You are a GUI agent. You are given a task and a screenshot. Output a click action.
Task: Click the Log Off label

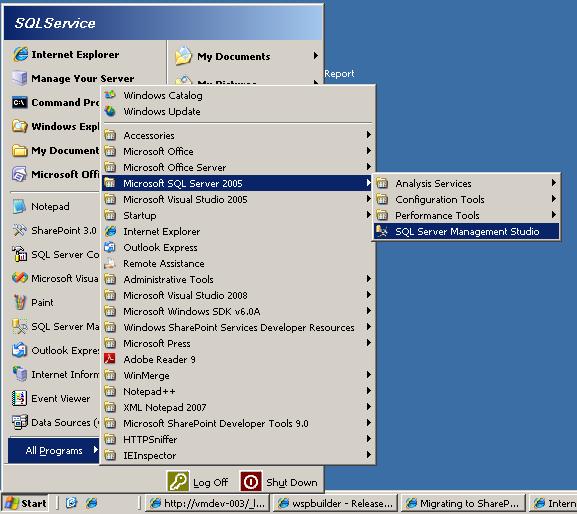pyautogui.click(x=210, y=482)
